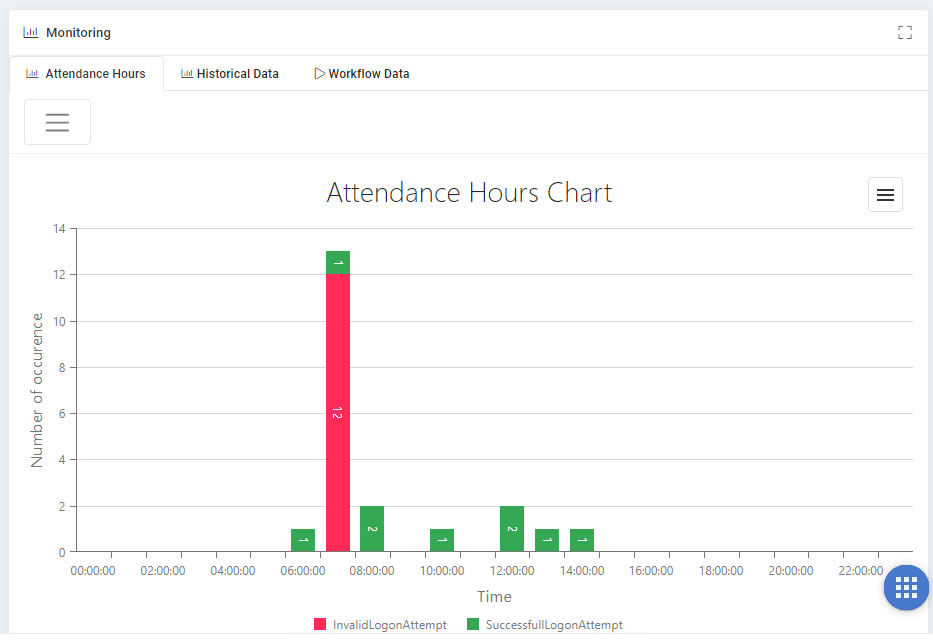Select the green bar atop the red bar

click(x=338, y=262)
